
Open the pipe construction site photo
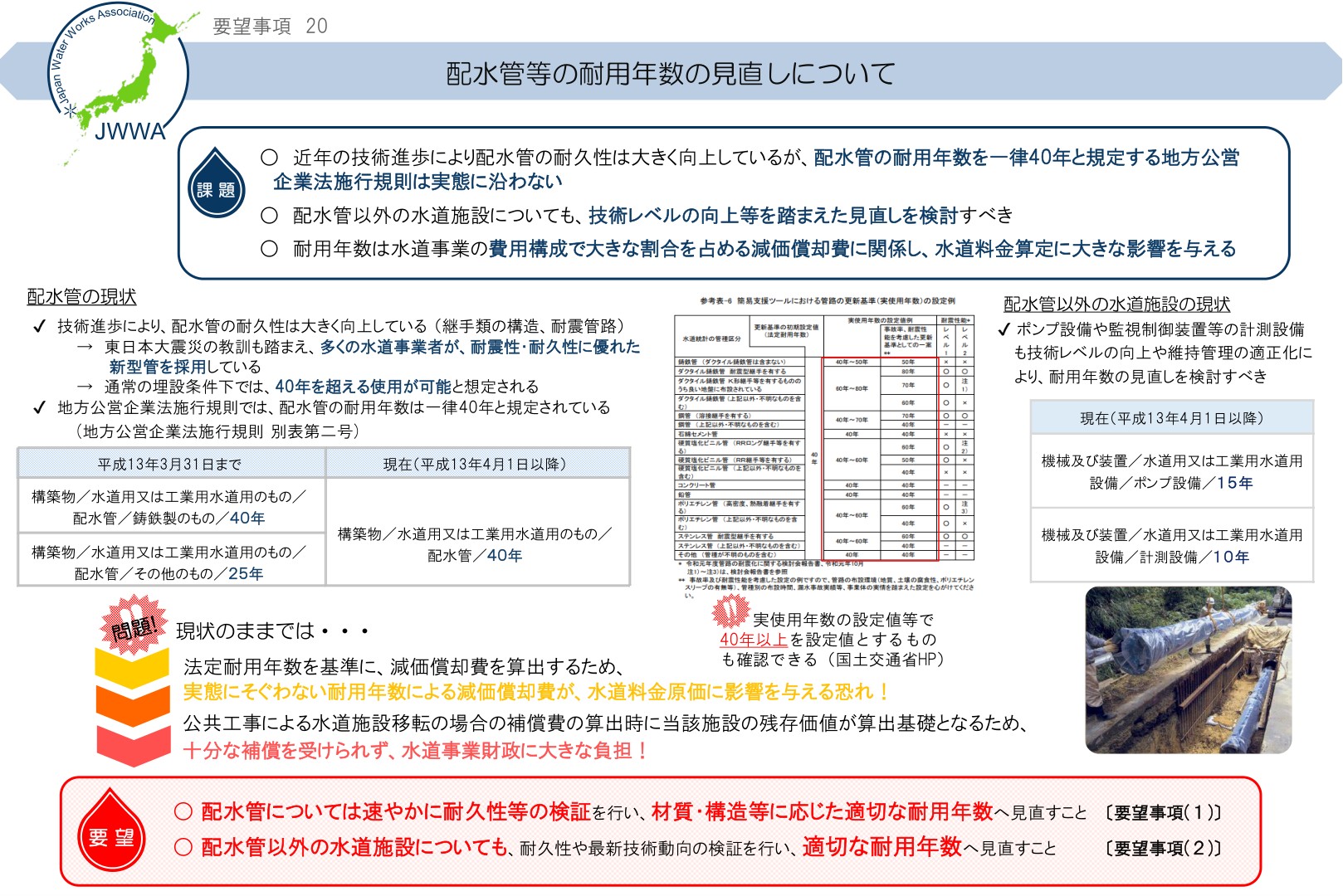click(x=1188, y=670)
